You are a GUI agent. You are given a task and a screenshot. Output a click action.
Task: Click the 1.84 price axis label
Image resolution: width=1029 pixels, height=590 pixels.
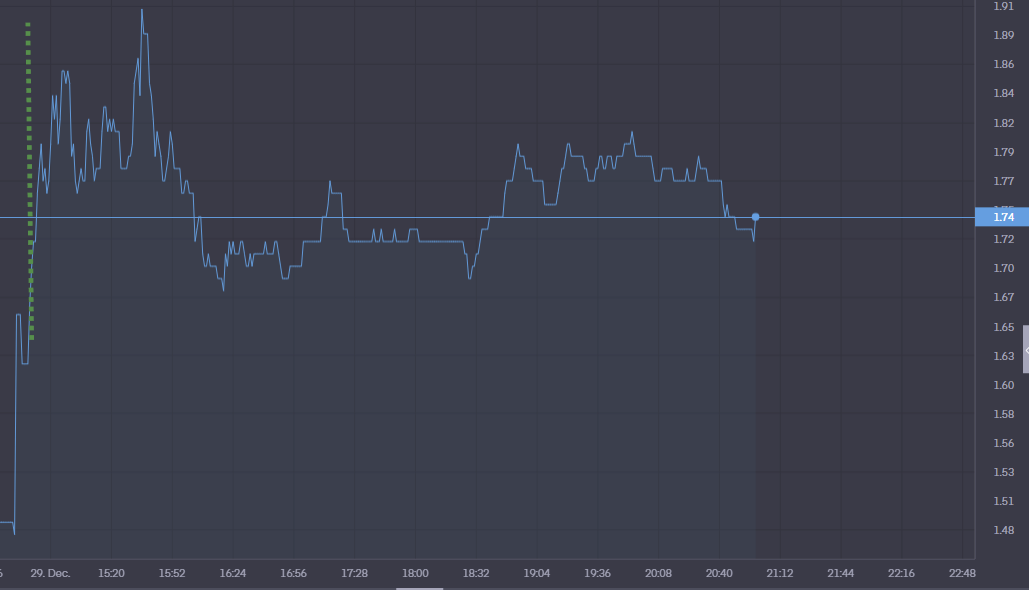click(1002, 93)
